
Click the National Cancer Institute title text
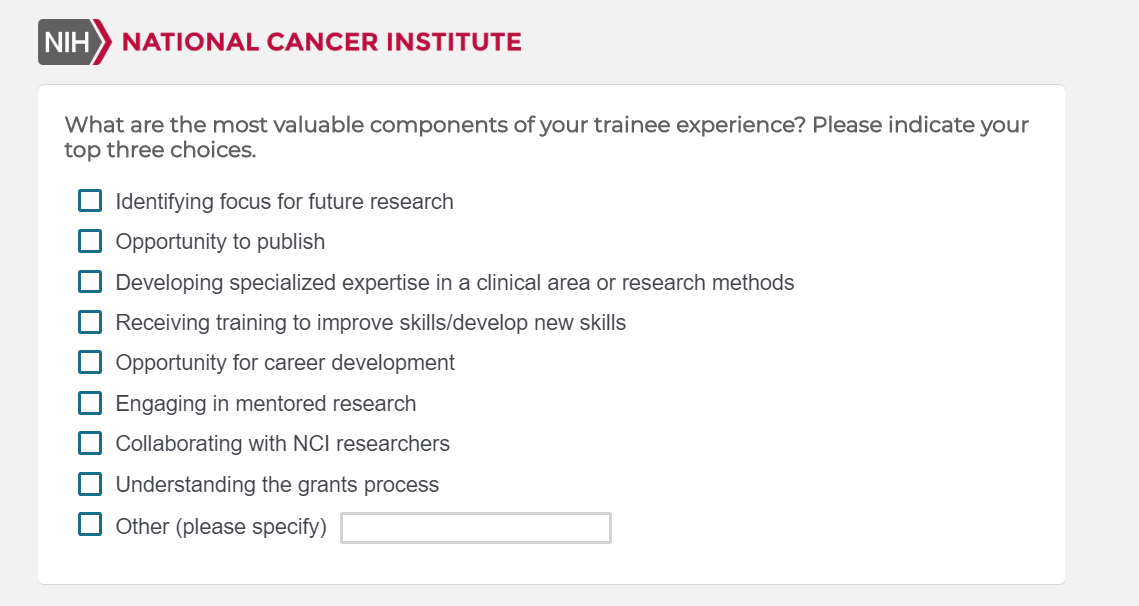tap(321, 42)
